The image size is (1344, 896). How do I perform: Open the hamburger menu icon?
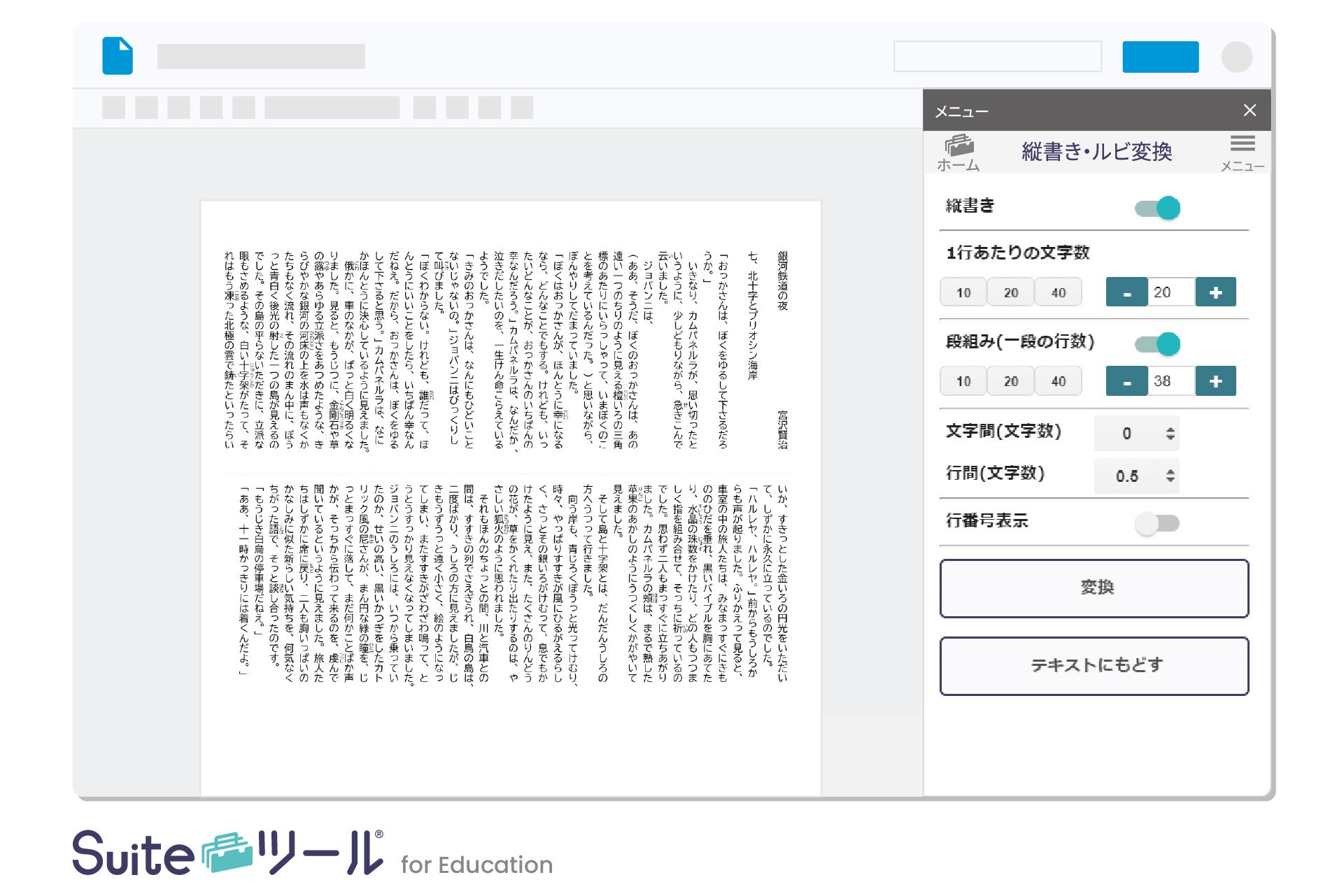(x=1242, y=144)
